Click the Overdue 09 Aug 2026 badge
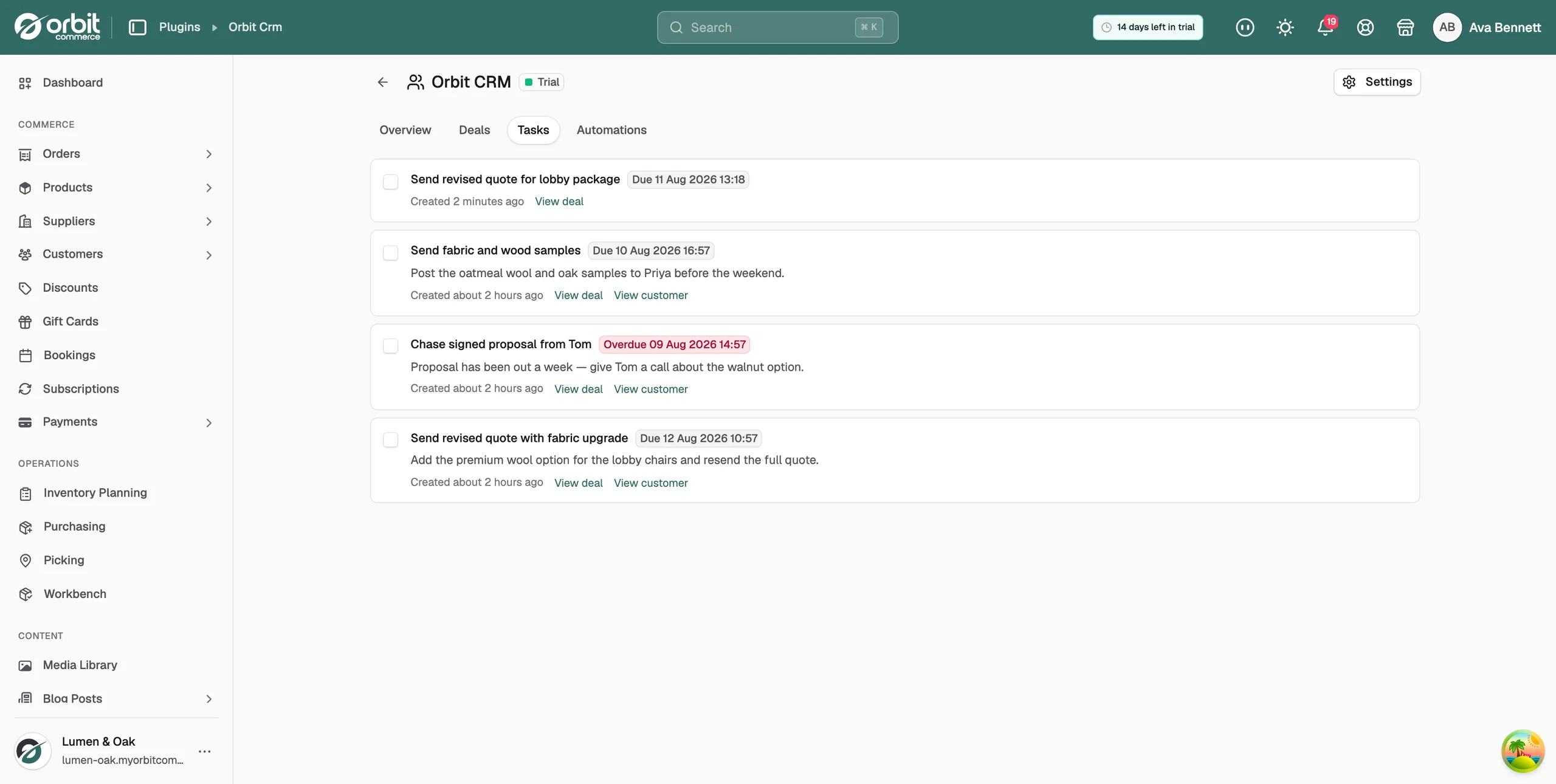The height and width of the screenshot is (784, 1556). pyautogui.click(x=674, y=345)
